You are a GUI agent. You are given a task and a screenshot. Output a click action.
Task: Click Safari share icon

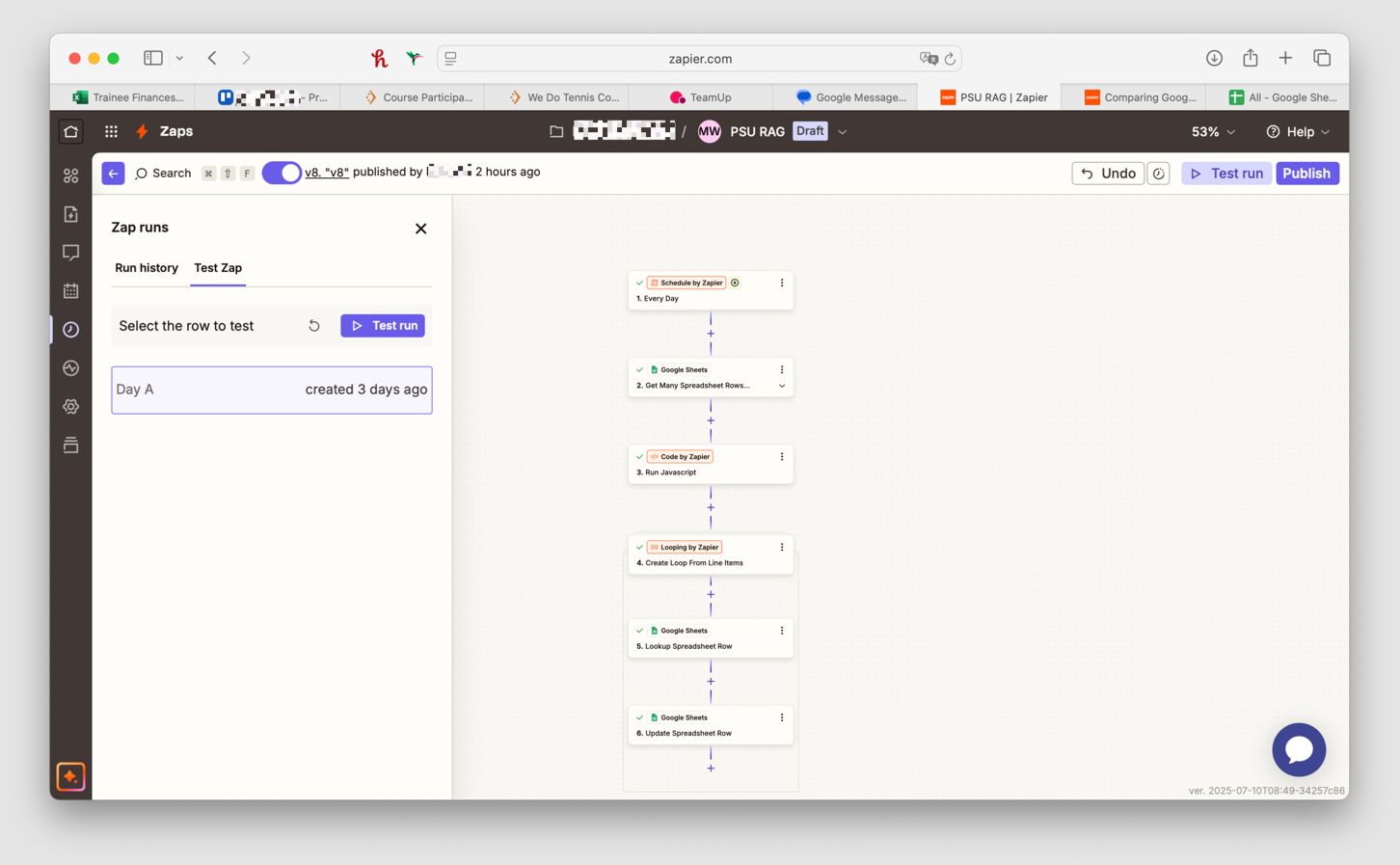pos(1250,58)
